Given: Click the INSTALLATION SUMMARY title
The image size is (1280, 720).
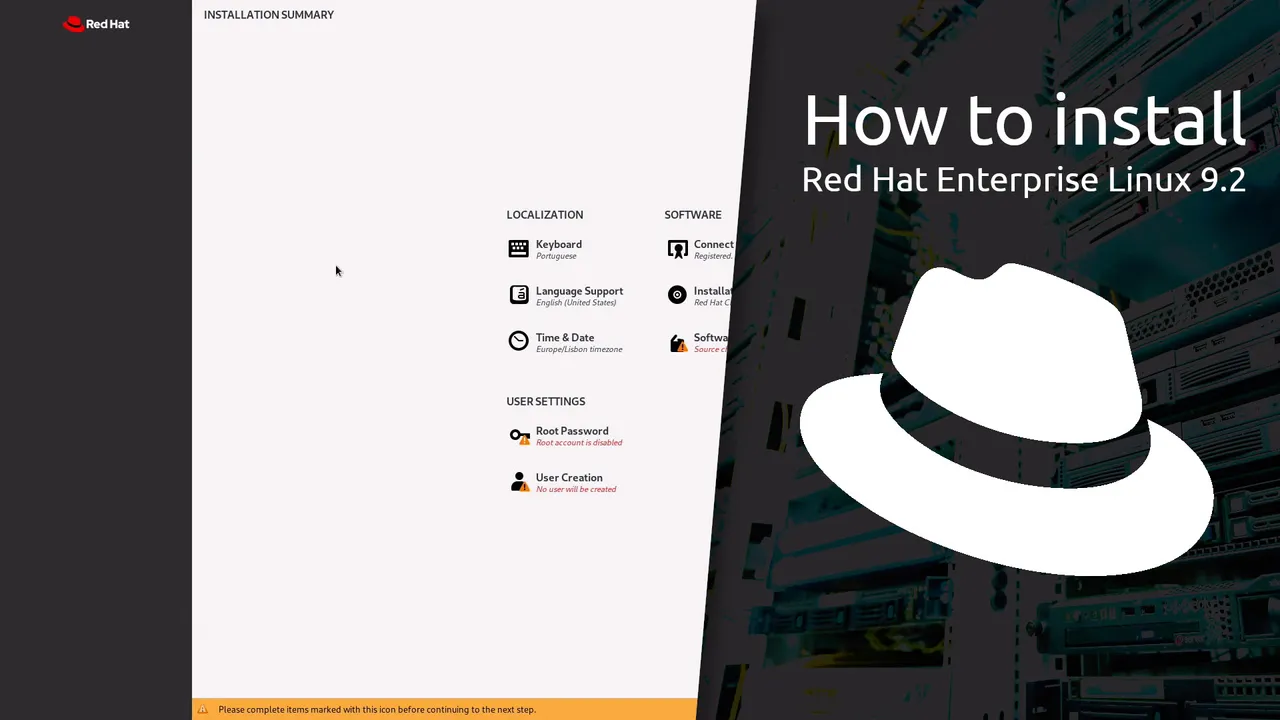Looking at the screenshot, I should coord(268,15).
